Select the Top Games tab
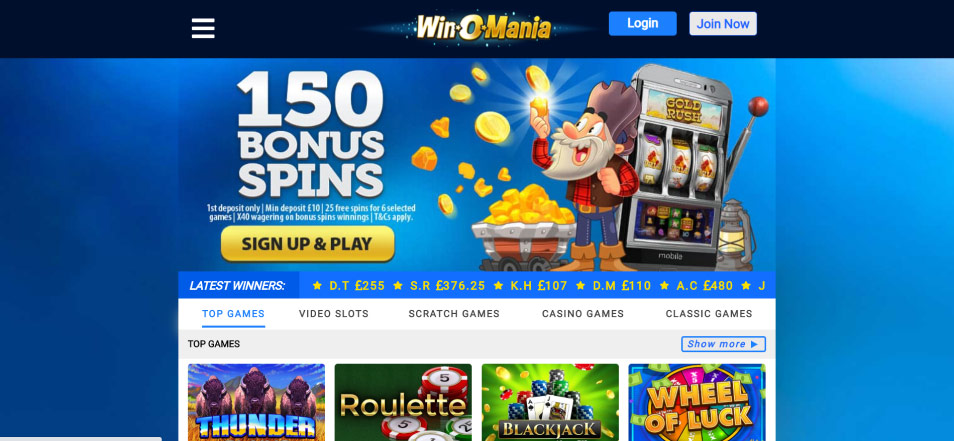 pos(234,314)
